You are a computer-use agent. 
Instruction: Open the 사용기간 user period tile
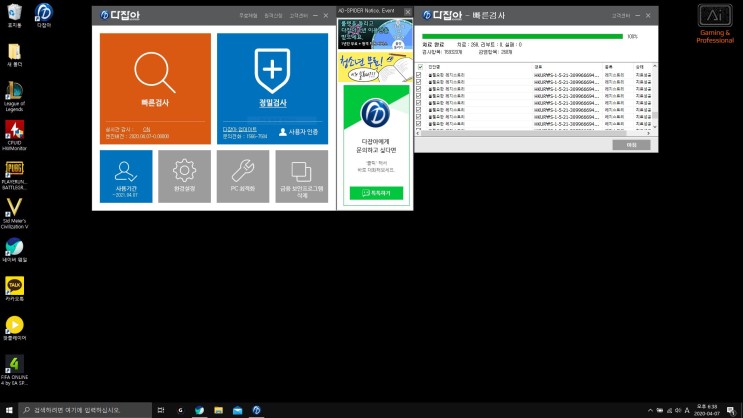point(126,176)
